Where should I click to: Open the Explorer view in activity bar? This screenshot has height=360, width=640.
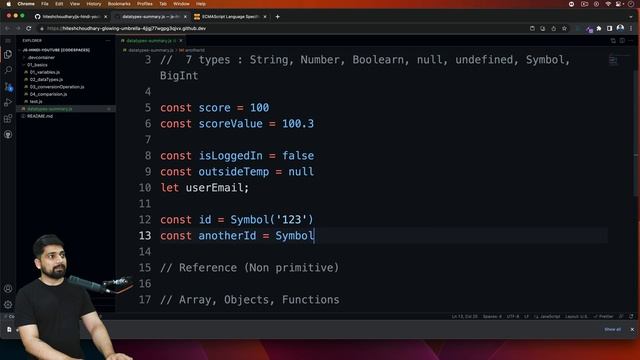tap(8, 54)
